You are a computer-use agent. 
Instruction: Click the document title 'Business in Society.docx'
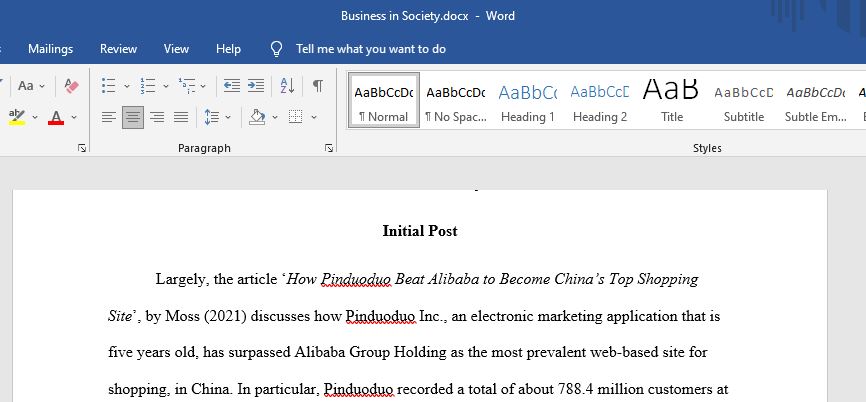404,16
